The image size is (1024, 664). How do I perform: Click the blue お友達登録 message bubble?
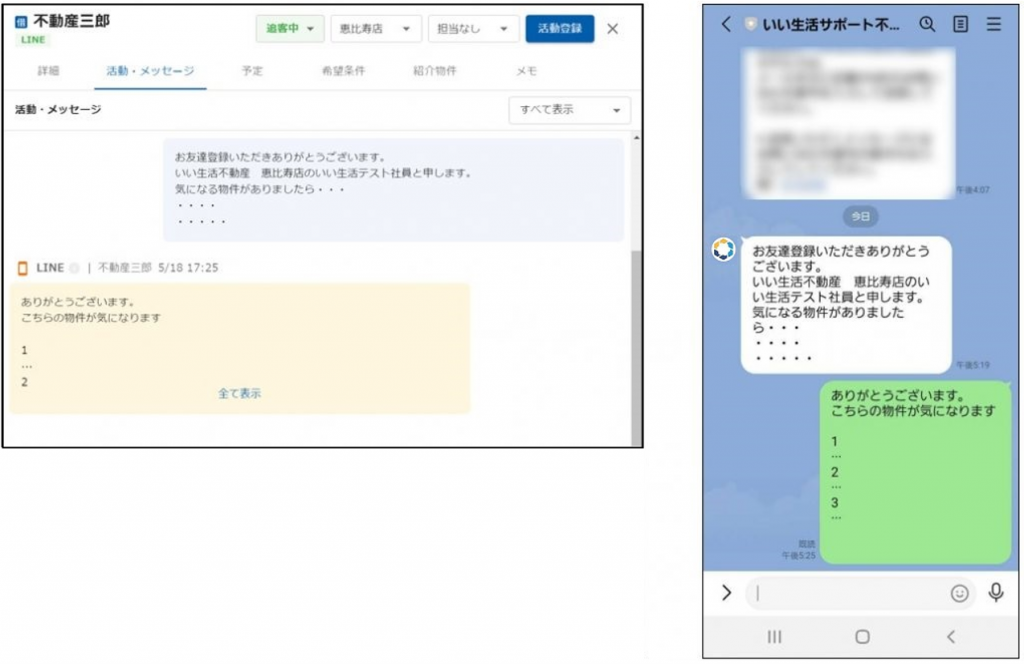point(393,190)
